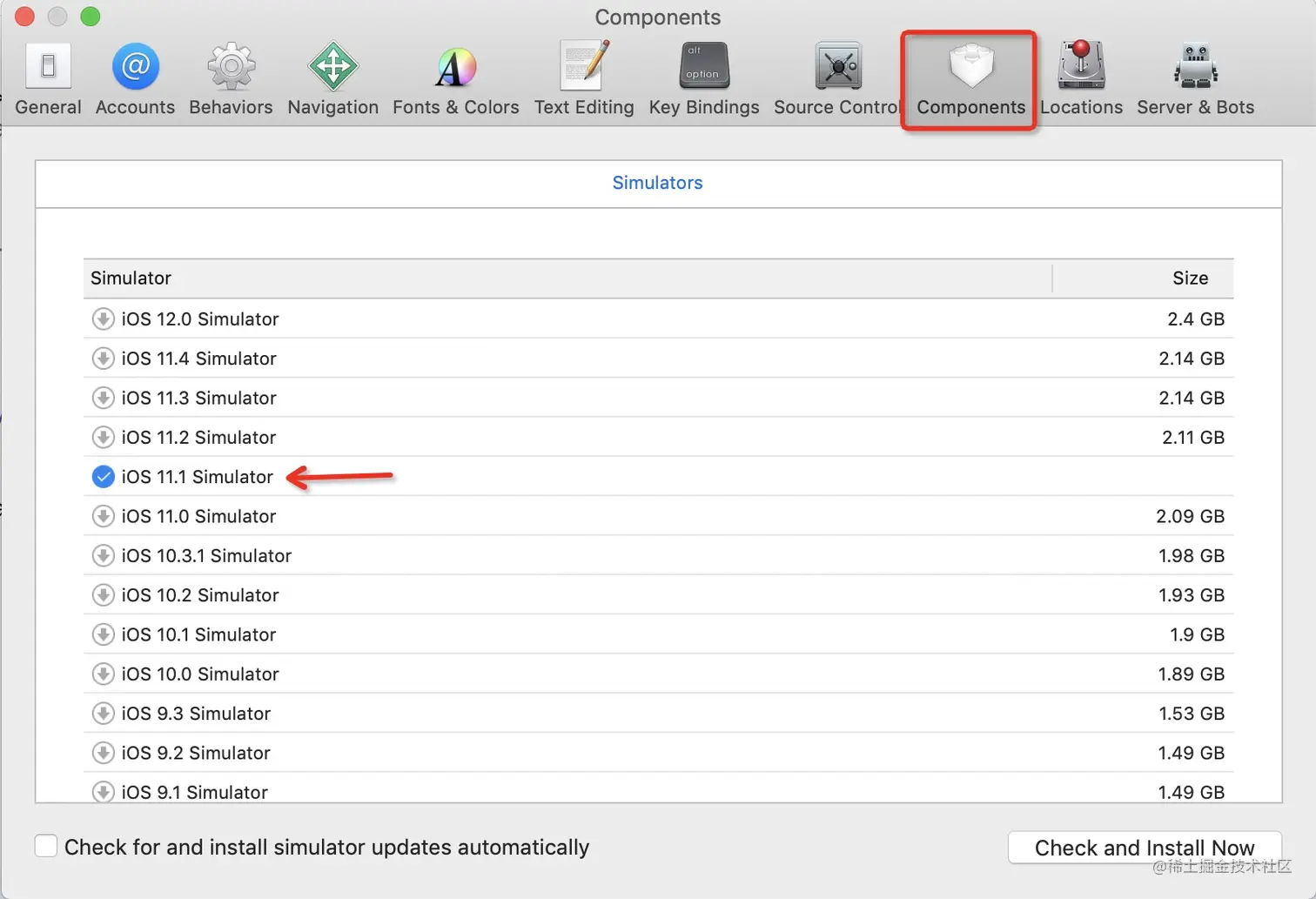Download the iOS 10.1 Simulator
This screenshot has height=899, width=1316.
(x=103, y=634)
